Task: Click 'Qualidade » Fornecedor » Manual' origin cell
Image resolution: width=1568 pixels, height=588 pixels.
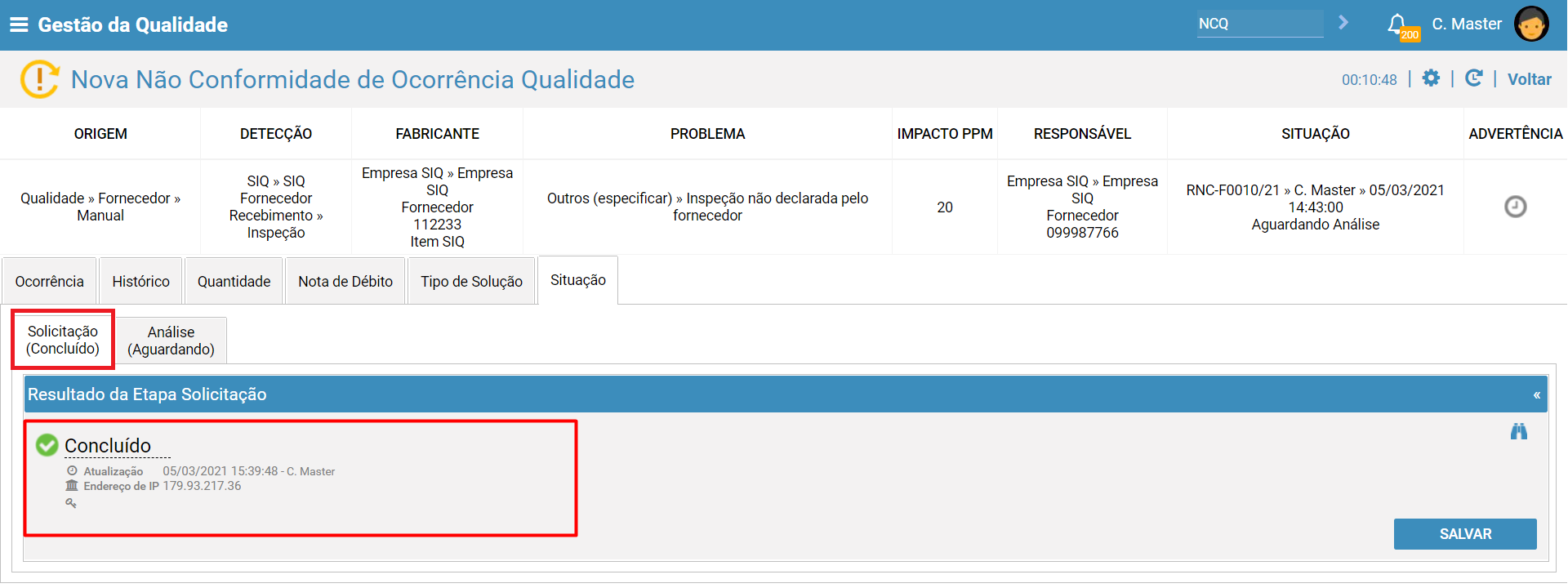Action: 100,207
